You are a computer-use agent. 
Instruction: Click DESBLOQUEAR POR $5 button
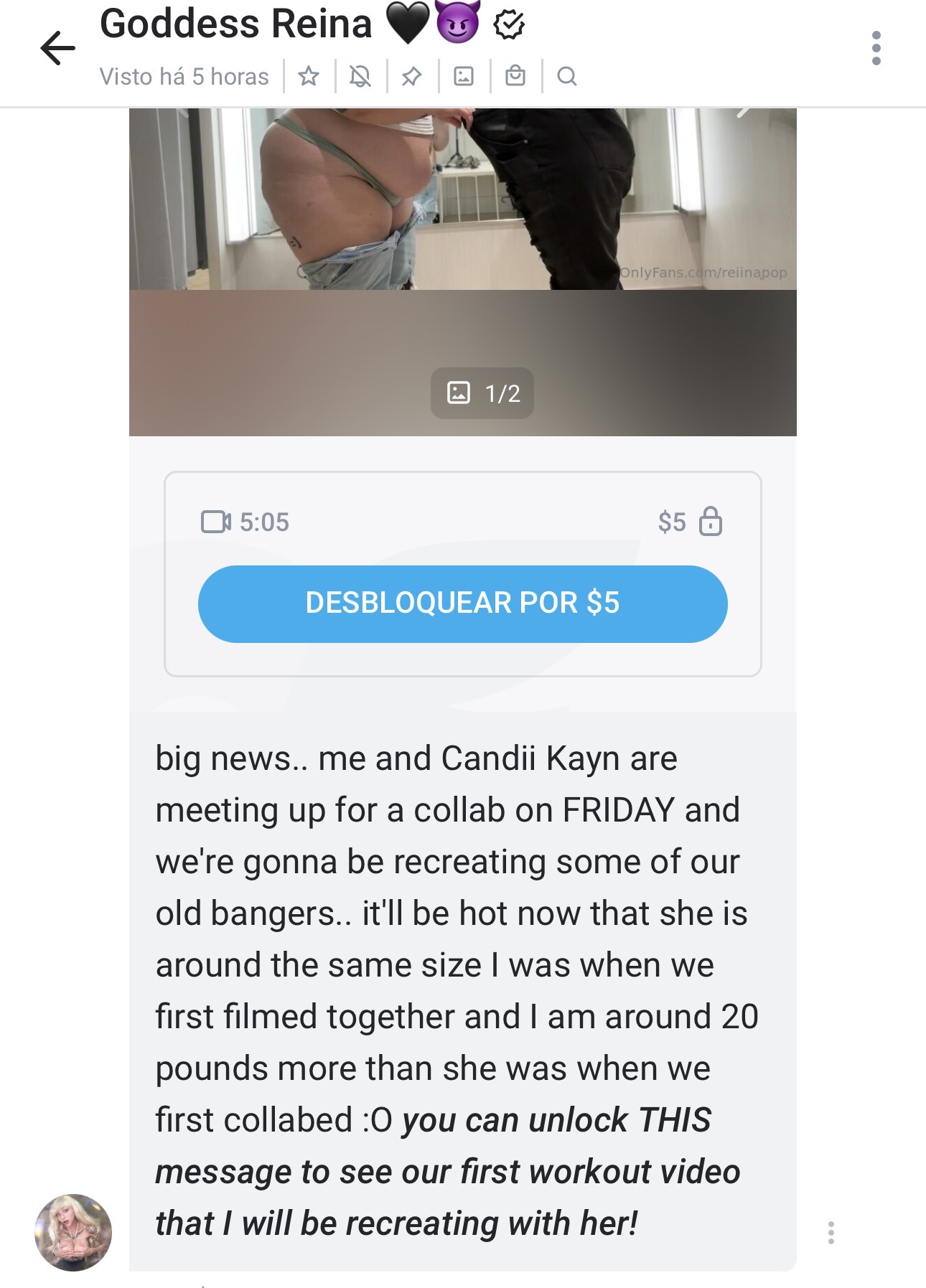click(x=463, y=603)
